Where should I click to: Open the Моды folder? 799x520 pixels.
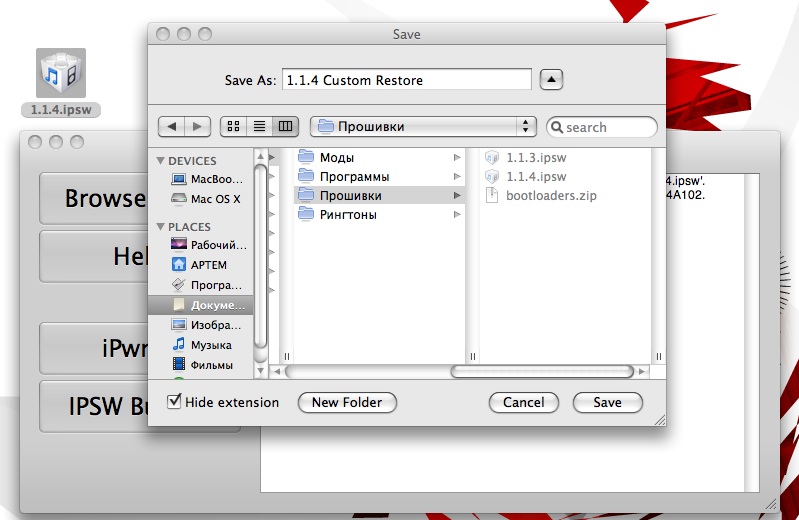(380, 158)
